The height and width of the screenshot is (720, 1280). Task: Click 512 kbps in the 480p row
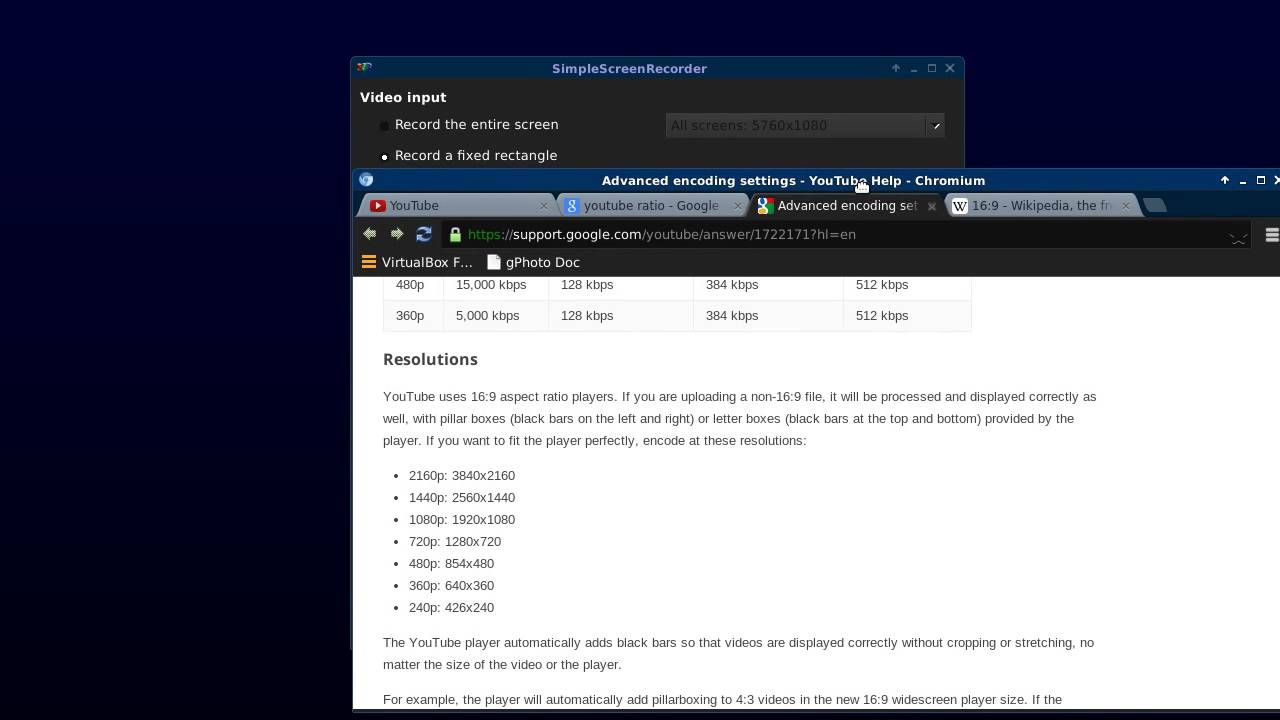coord(882,285)
